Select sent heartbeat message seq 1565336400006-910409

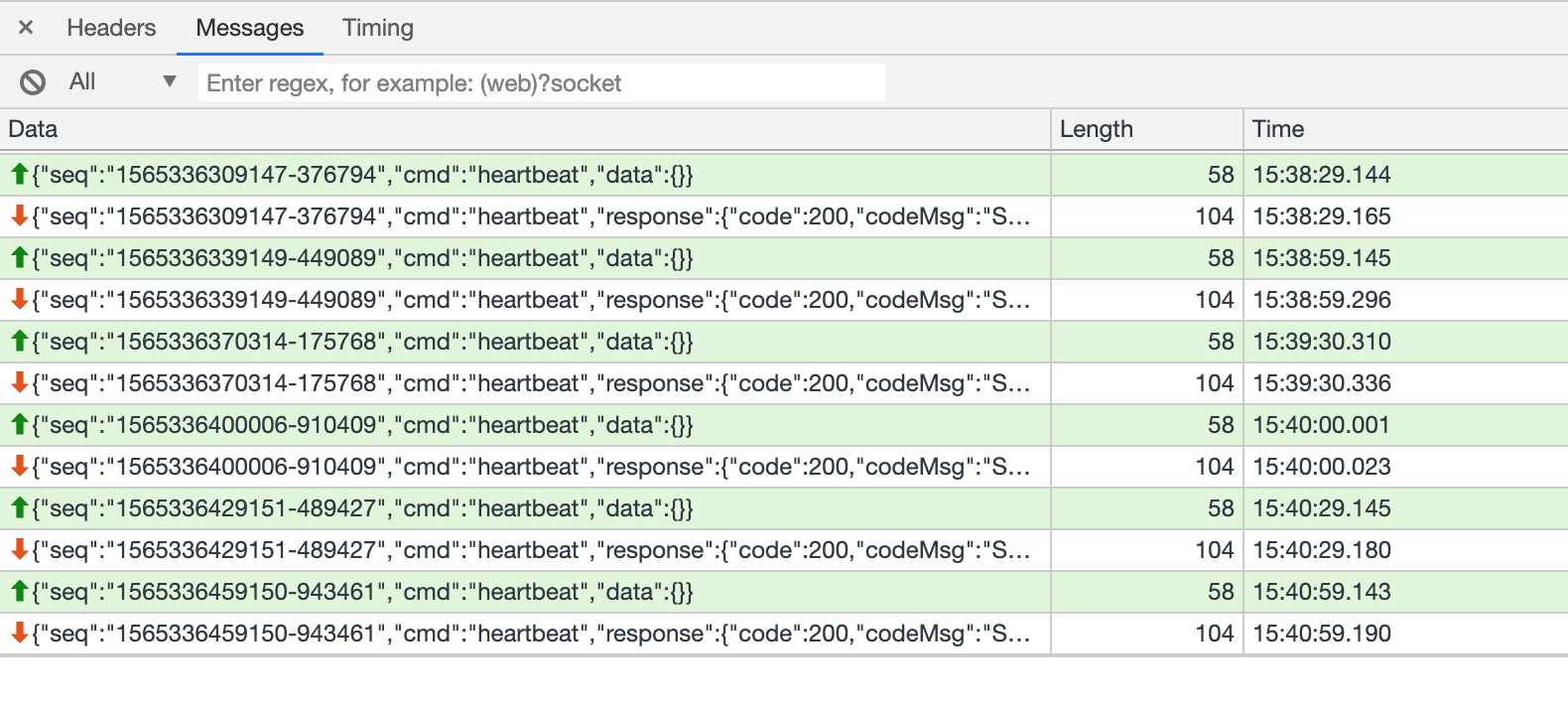(x=362, y=425)
